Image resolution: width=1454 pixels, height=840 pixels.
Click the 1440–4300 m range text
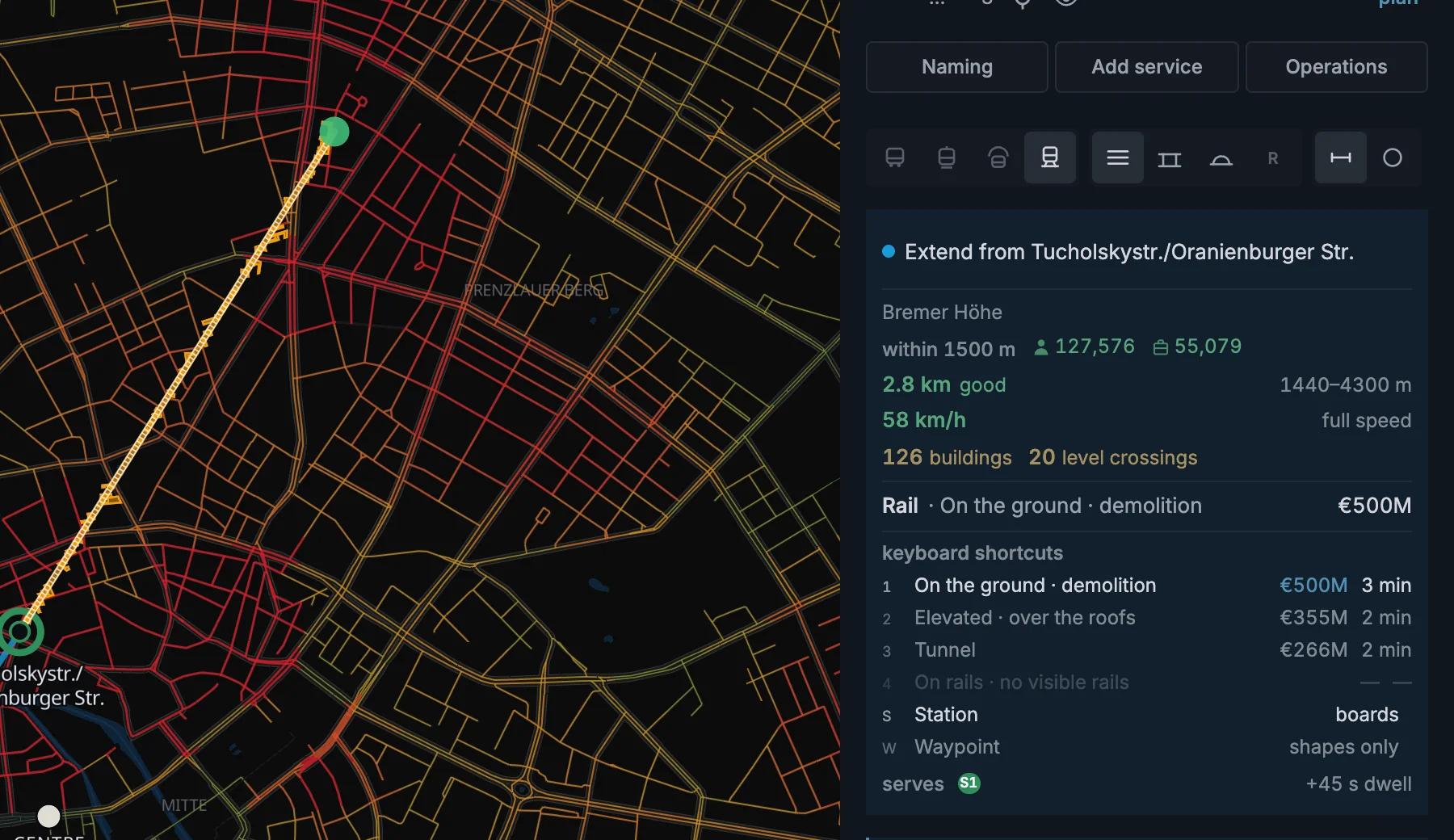[x=1345, y=385]
